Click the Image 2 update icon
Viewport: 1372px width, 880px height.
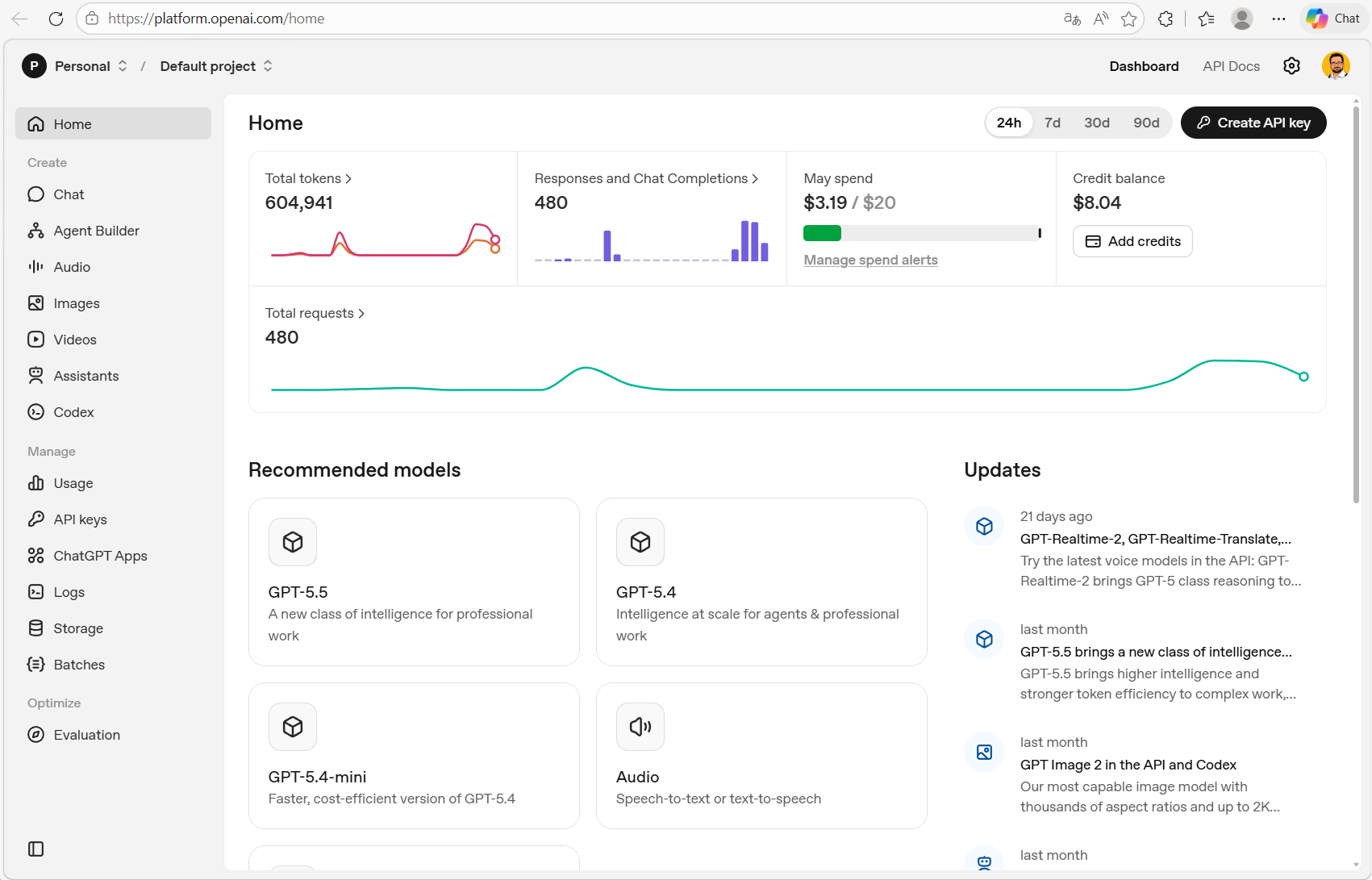point(984,752)
